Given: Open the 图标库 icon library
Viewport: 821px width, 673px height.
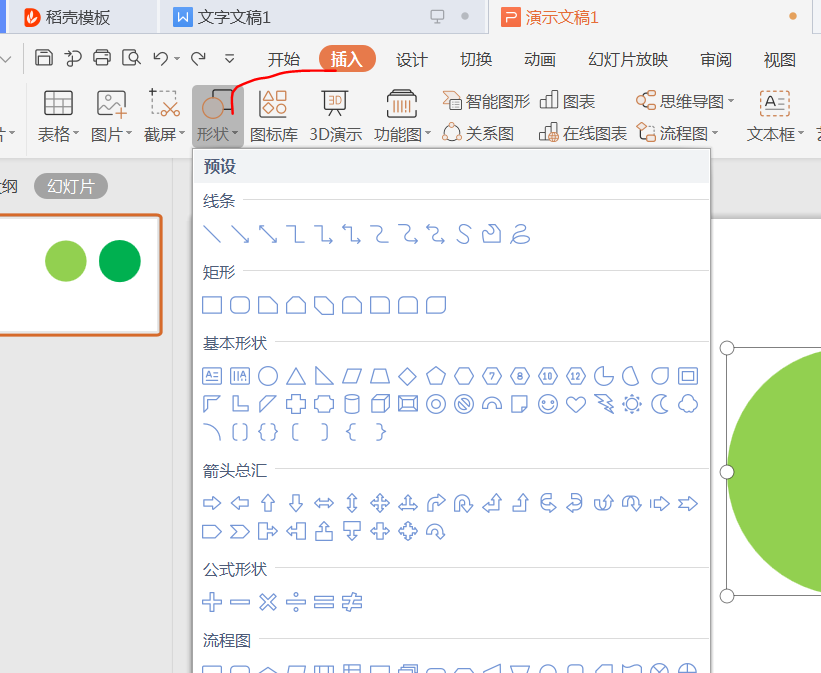Looking at the screenshot, I should (x=273, y=117).
